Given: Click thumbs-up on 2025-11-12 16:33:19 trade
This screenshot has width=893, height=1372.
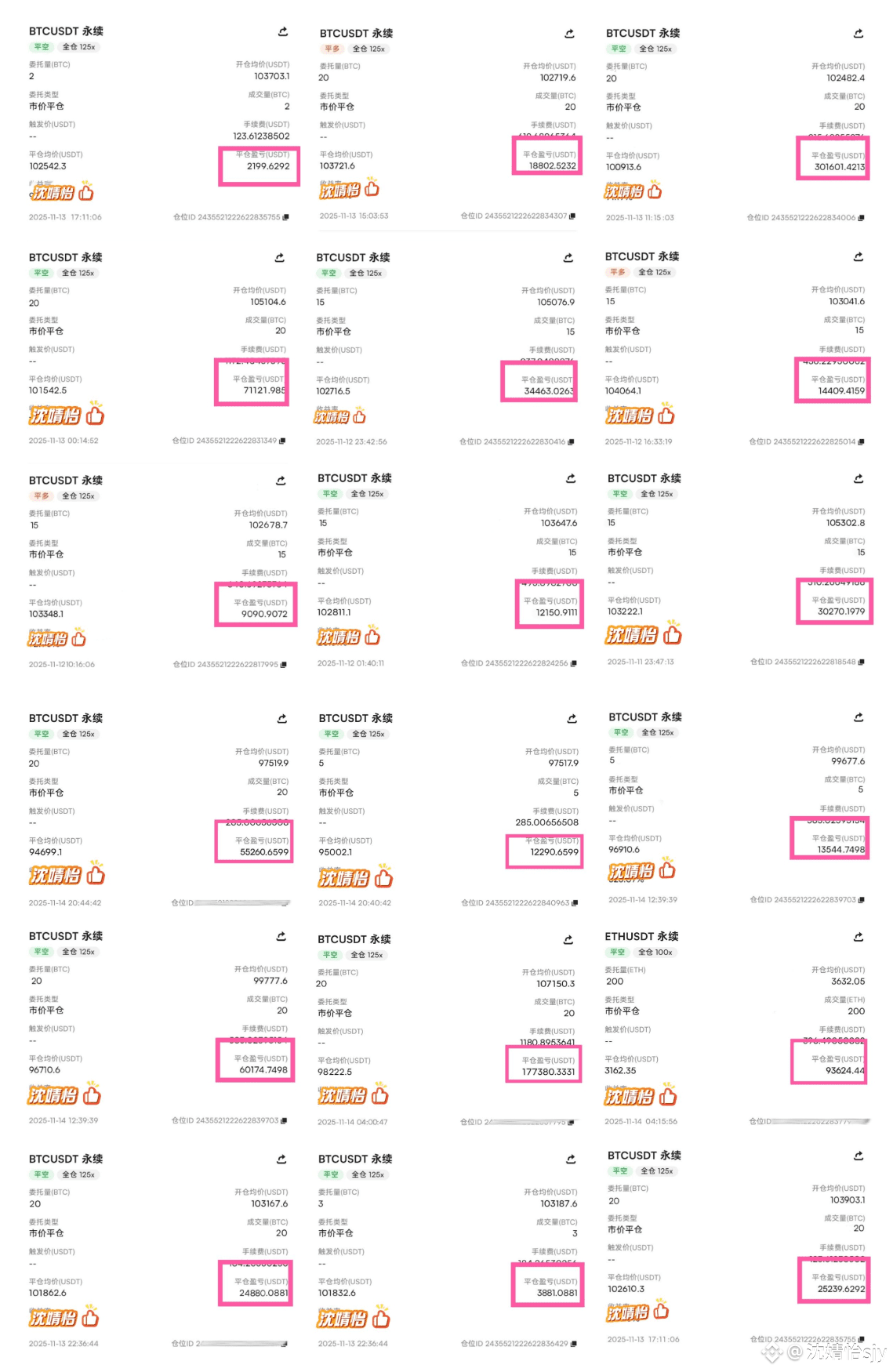Looking at the screenshot, I should tap(666, 413).
